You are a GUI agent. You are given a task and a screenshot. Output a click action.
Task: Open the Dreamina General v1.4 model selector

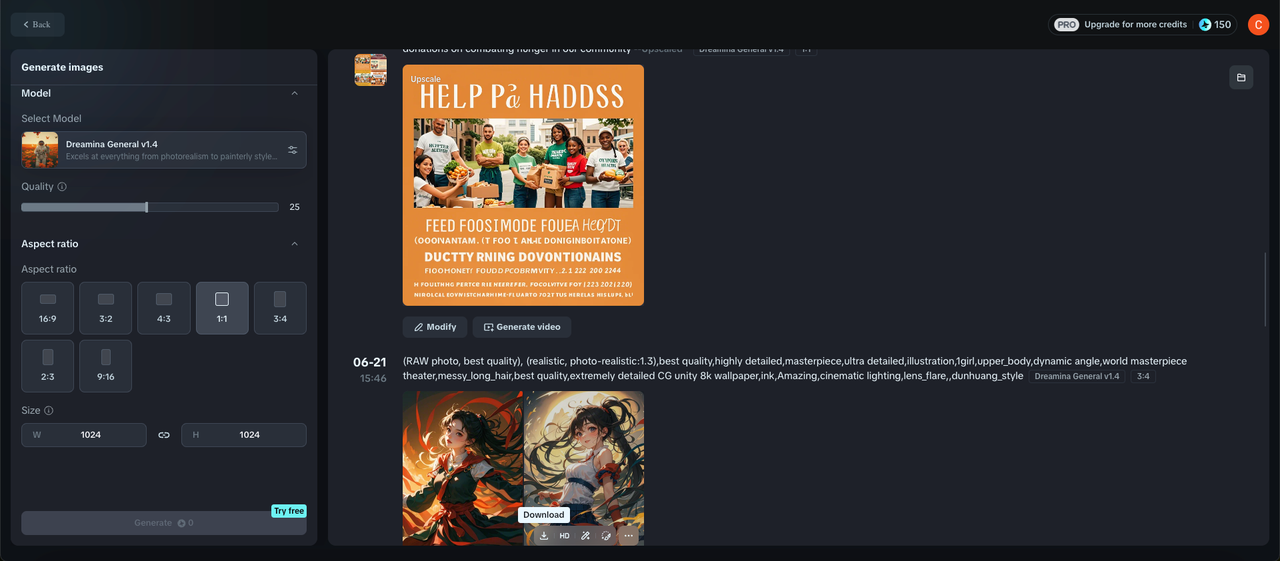point(164,150)
